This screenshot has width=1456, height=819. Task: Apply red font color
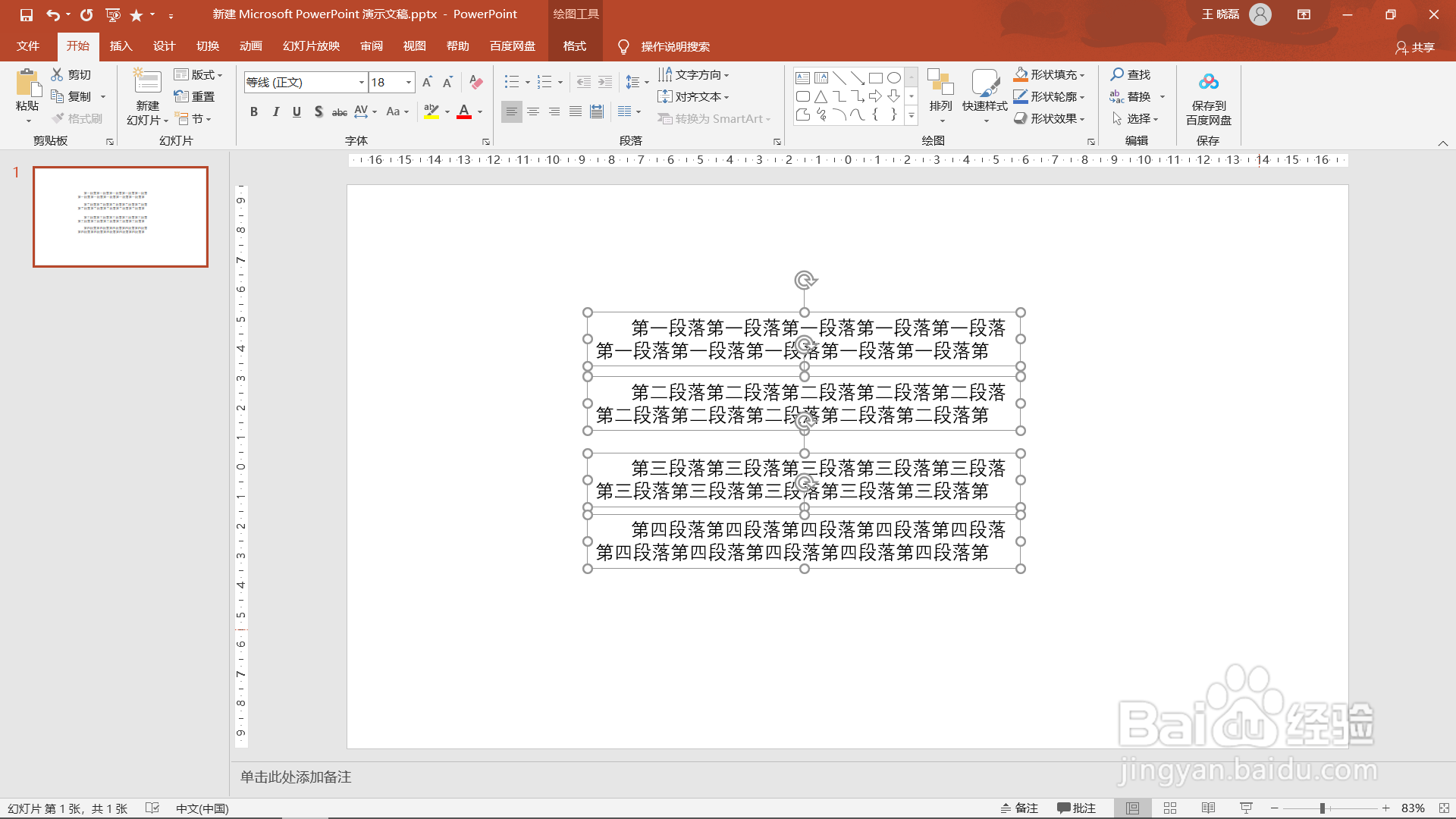[464, 111]
